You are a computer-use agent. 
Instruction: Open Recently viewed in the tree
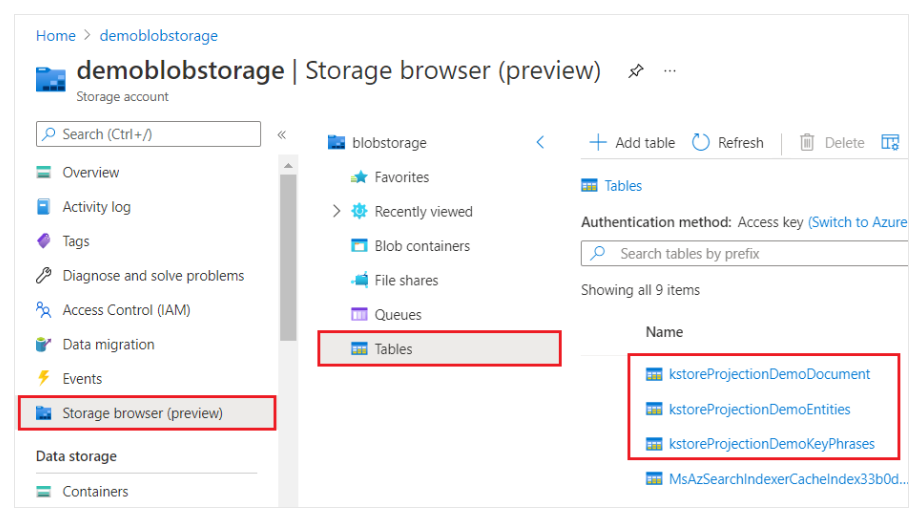[x=424, y=212]
